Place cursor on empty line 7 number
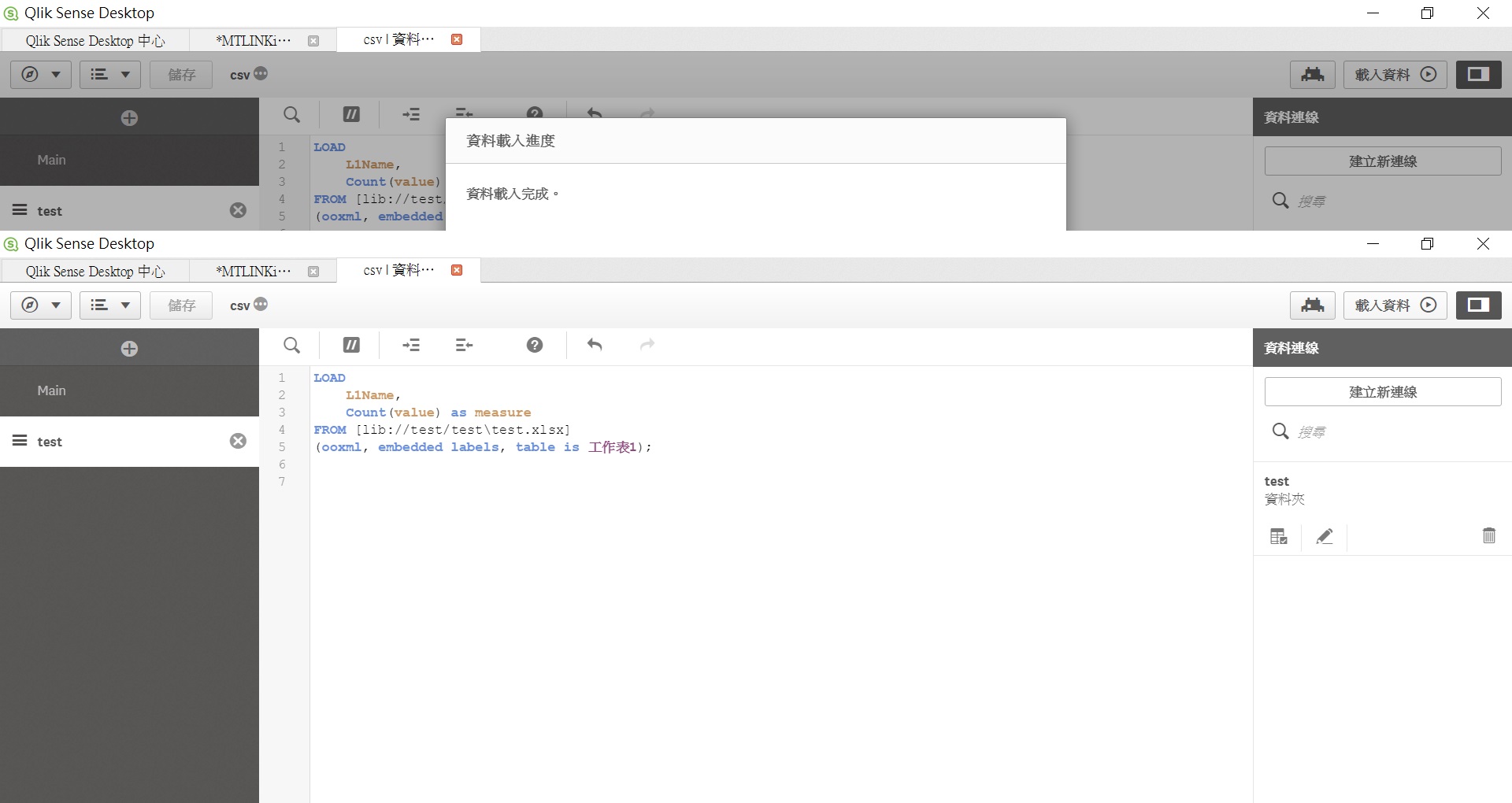Image resolution: width=1512 pixels, height=803 pixels. click(x=282, y=482)
